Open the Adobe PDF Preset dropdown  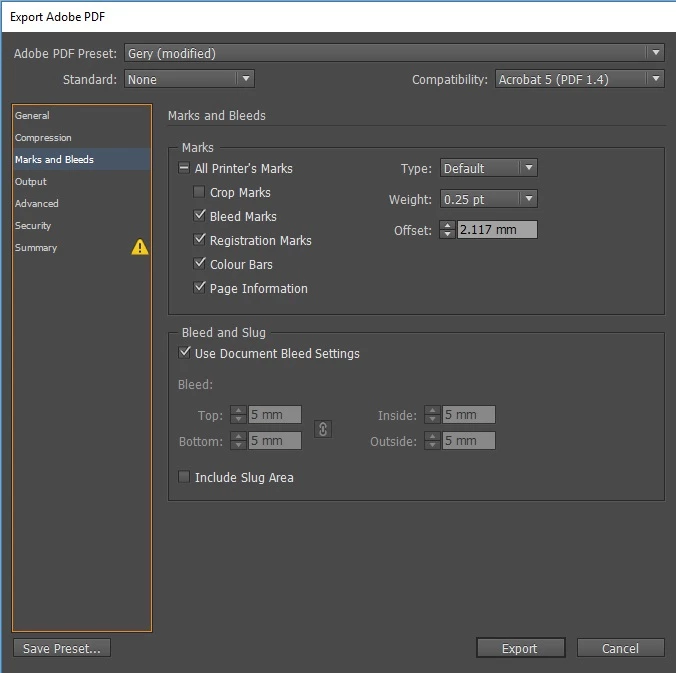coord(394,53)
